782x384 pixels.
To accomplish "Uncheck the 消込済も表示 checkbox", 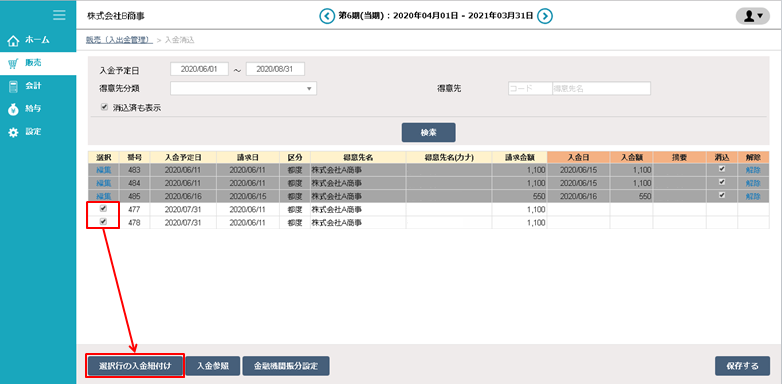I will click(x=104, y=107).
